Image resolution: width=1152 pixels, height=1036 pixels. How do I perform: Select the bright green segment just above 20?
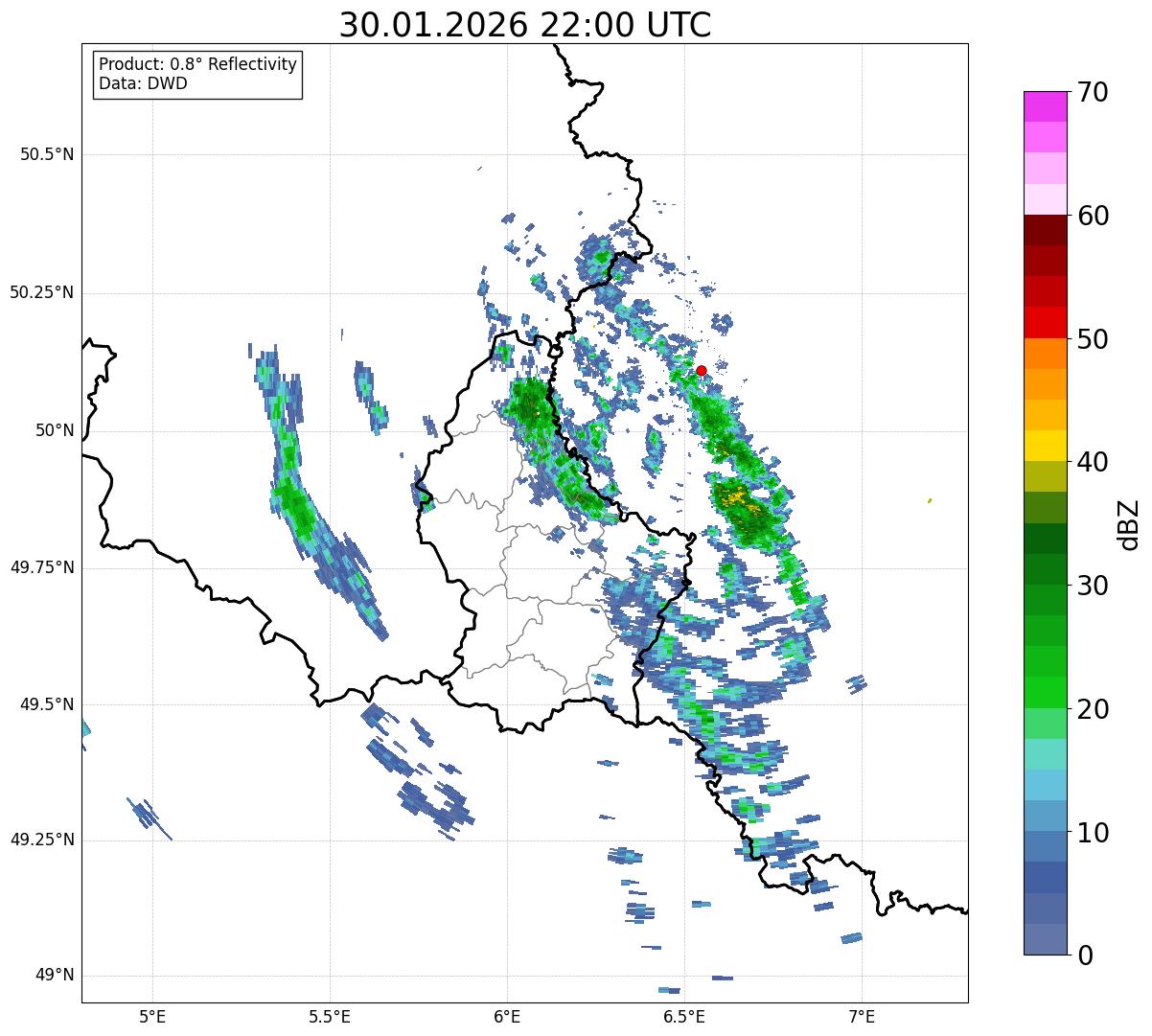pos(1045,693)
